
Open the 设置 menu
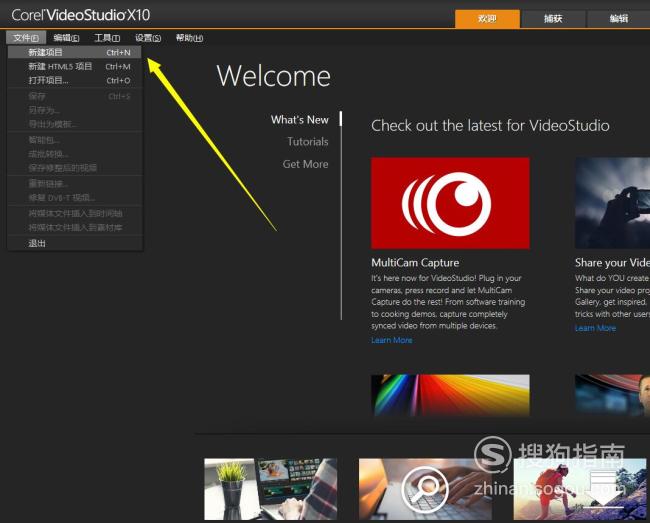tap(148, 38)
